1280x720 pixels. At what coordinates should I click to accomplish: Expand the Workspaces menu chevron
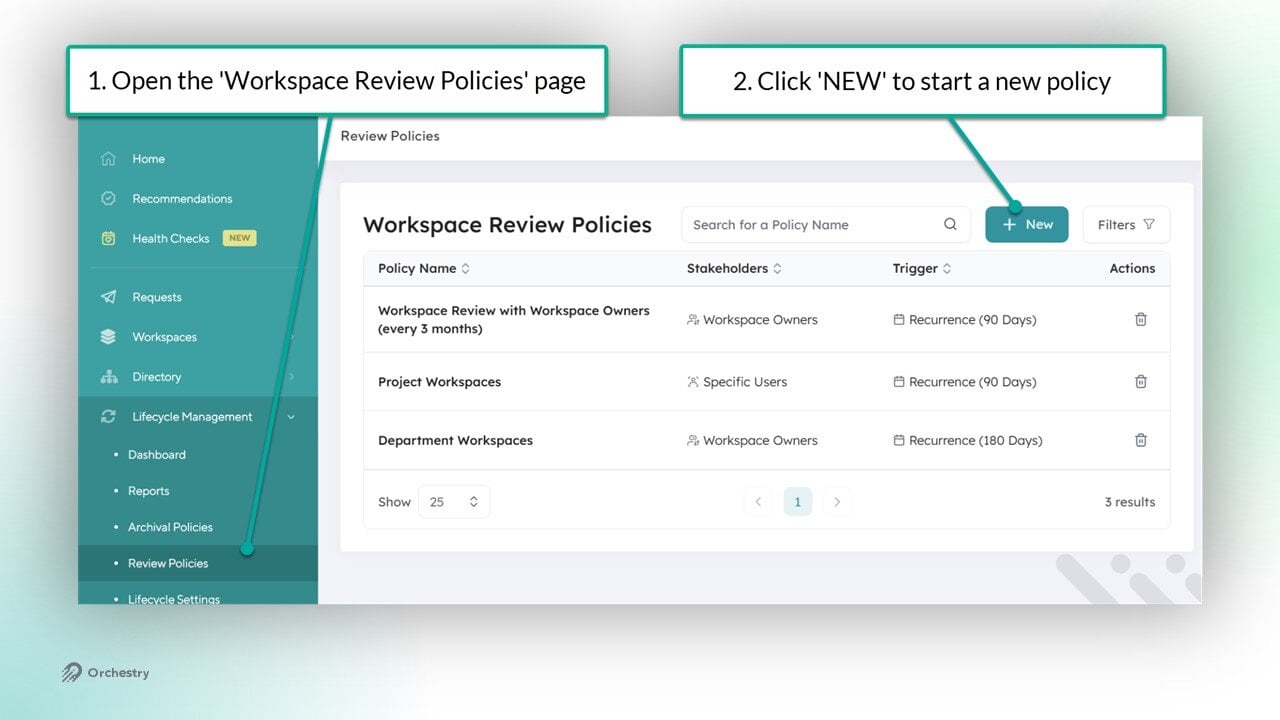click(292, 337)
